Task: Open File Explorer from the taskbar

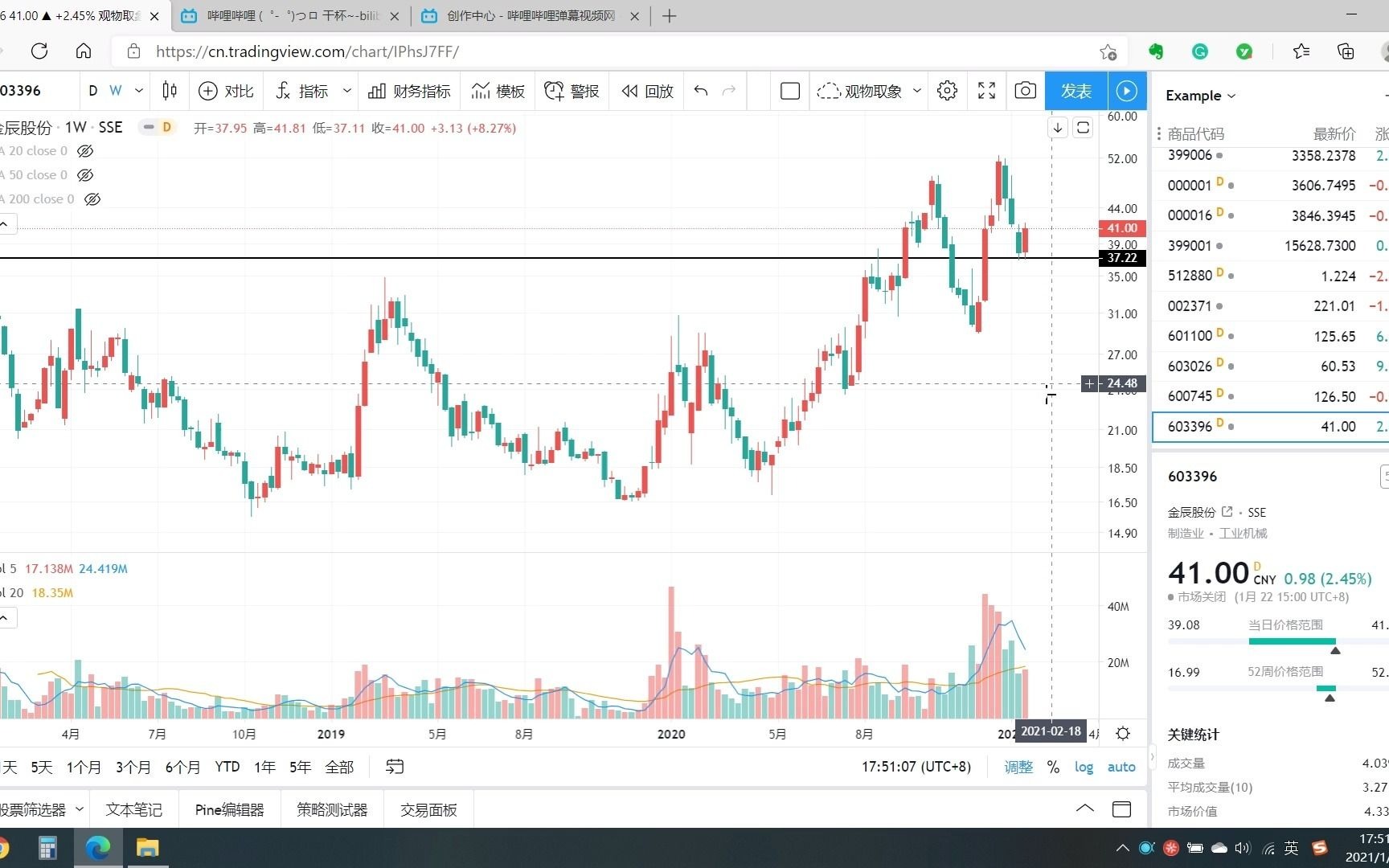Action: tap(148, 848)
